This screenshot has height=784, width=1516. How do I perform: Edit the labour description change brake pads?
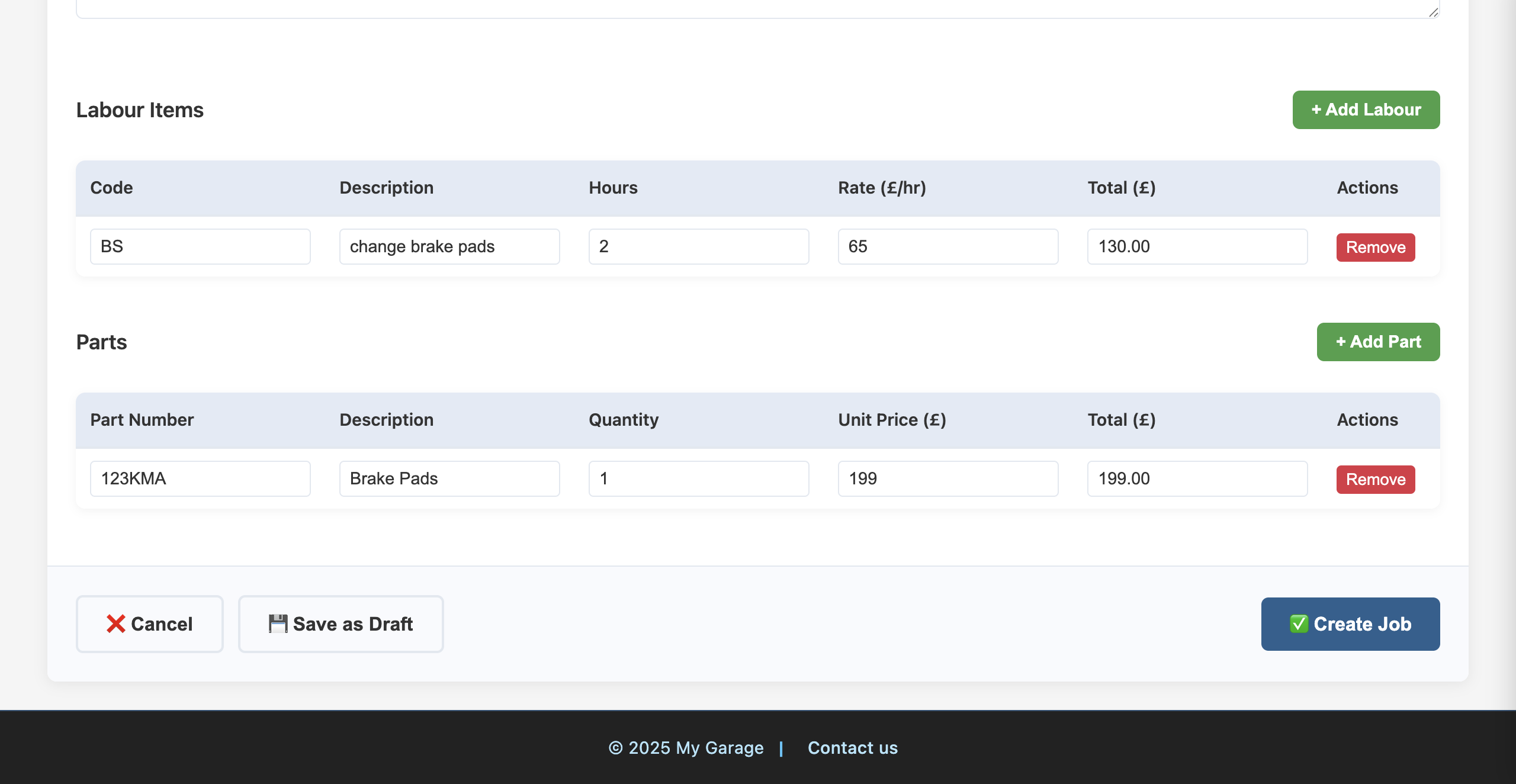[x=449, y=246]
